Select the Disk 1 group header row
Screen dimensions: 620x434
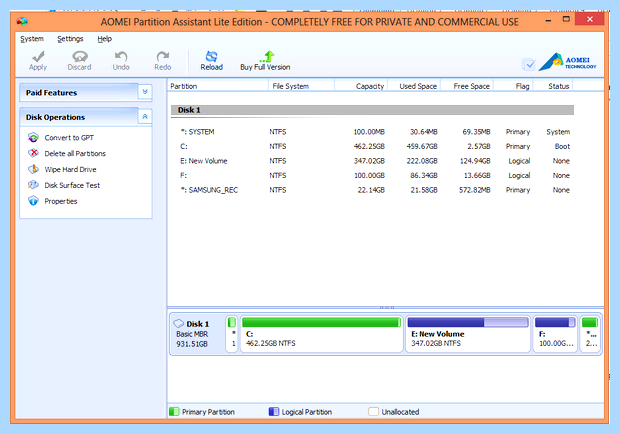[x=372, y=110]
